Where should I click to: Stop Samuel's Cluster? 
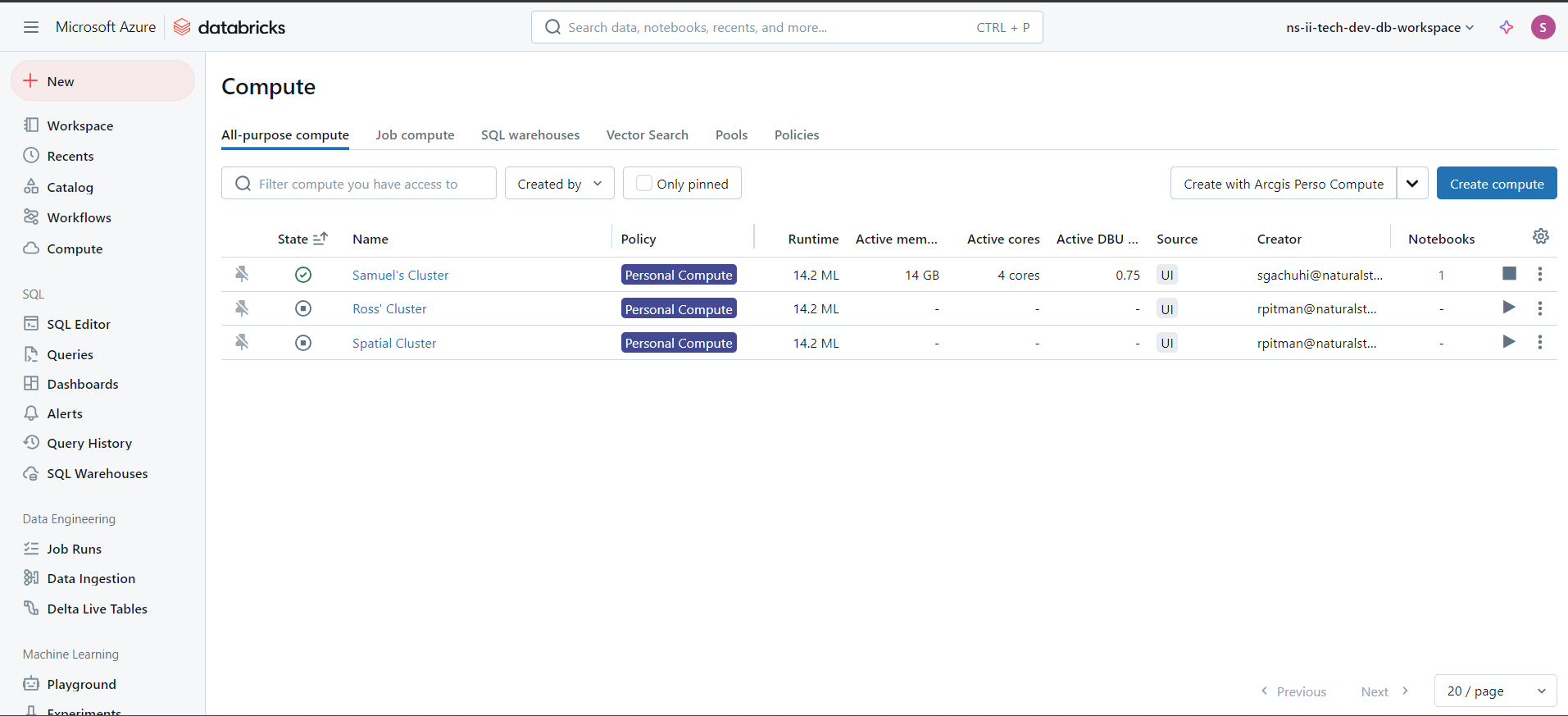1509,274
